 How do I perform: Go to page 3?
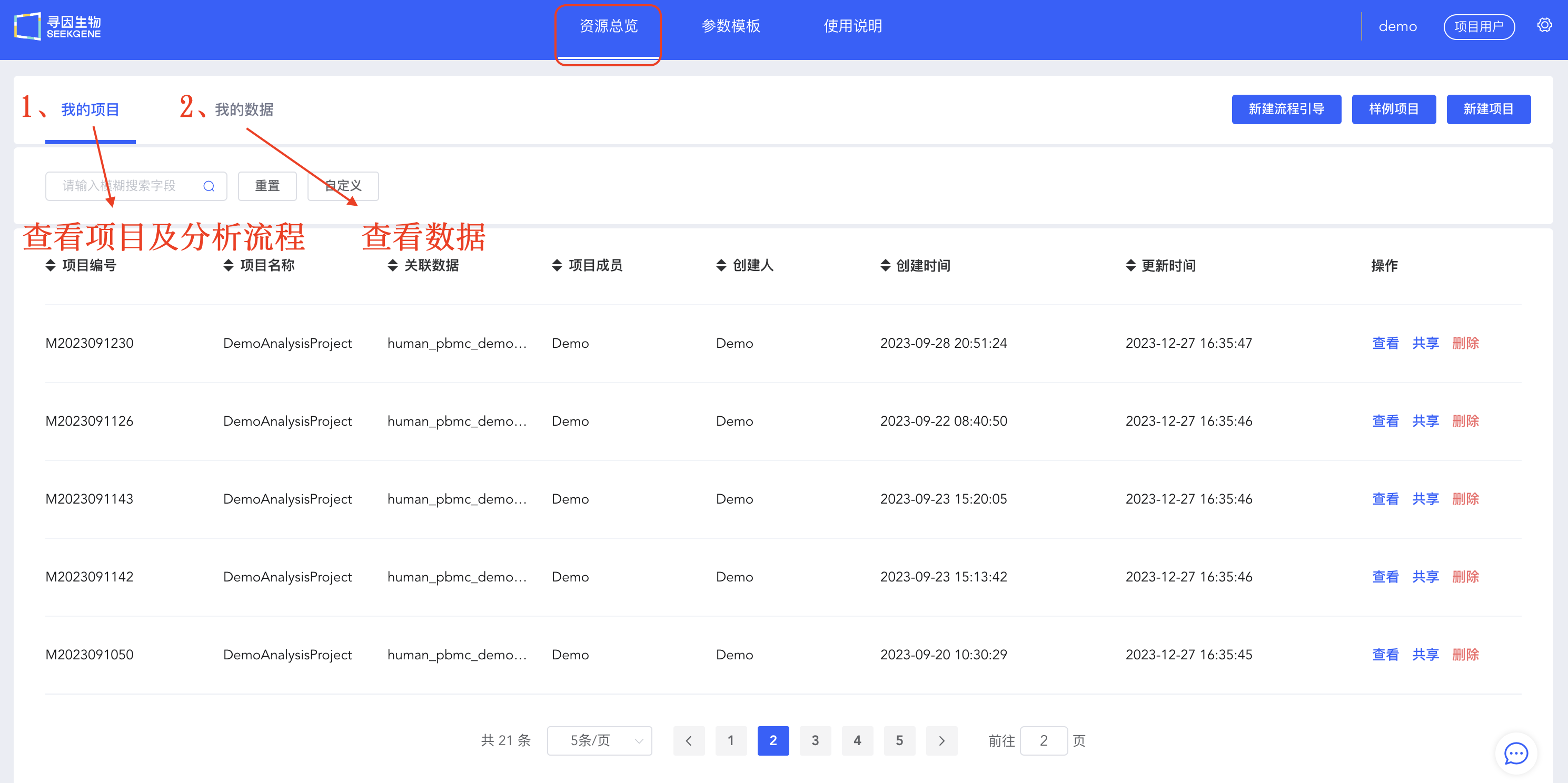(x=815, y=740)
